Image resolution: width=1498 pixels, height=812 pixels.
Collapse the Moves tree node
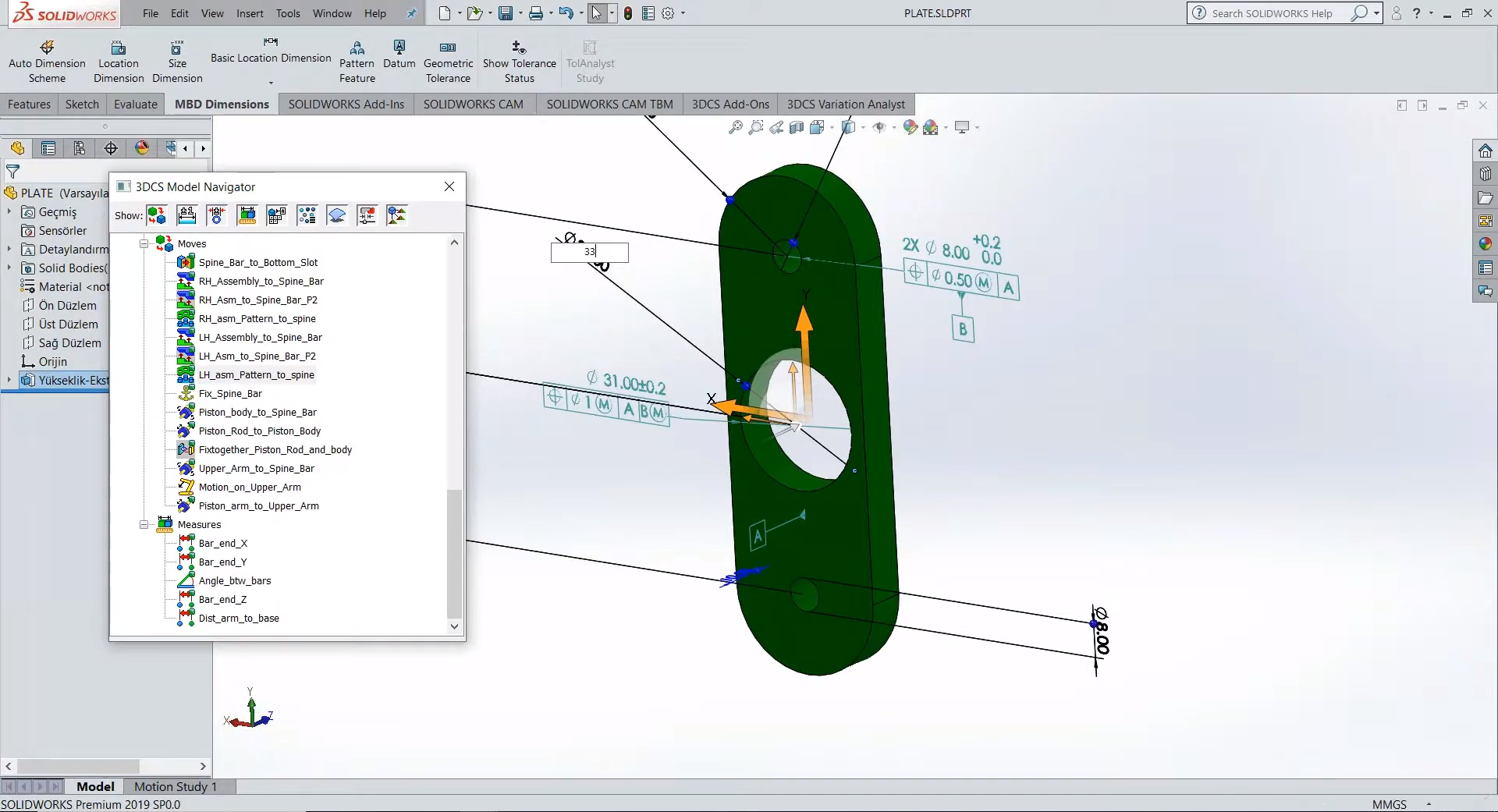(x=144, y=243)
